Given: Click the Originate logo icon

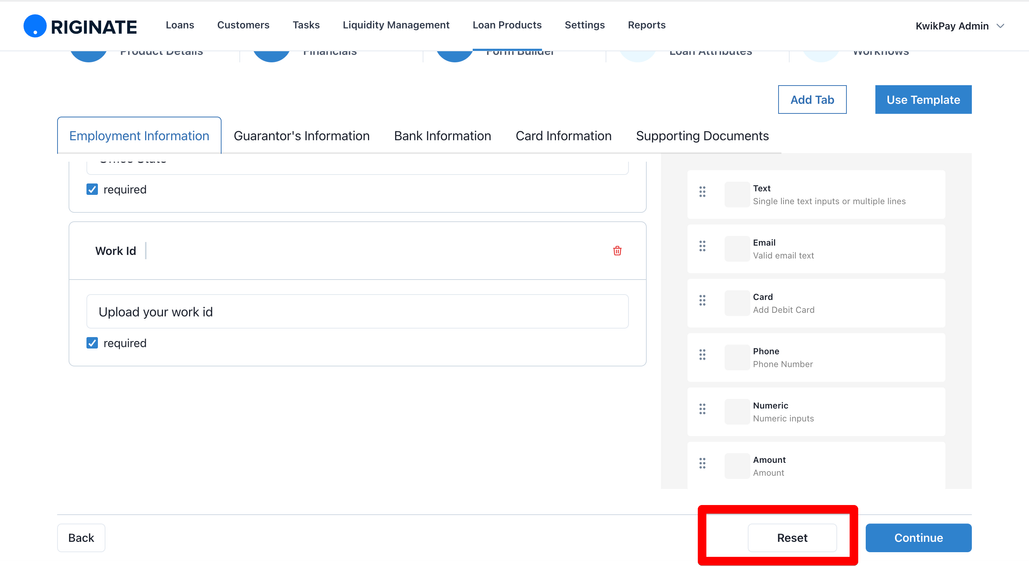Looking at the screenshot, I should (x=35, y=26).
